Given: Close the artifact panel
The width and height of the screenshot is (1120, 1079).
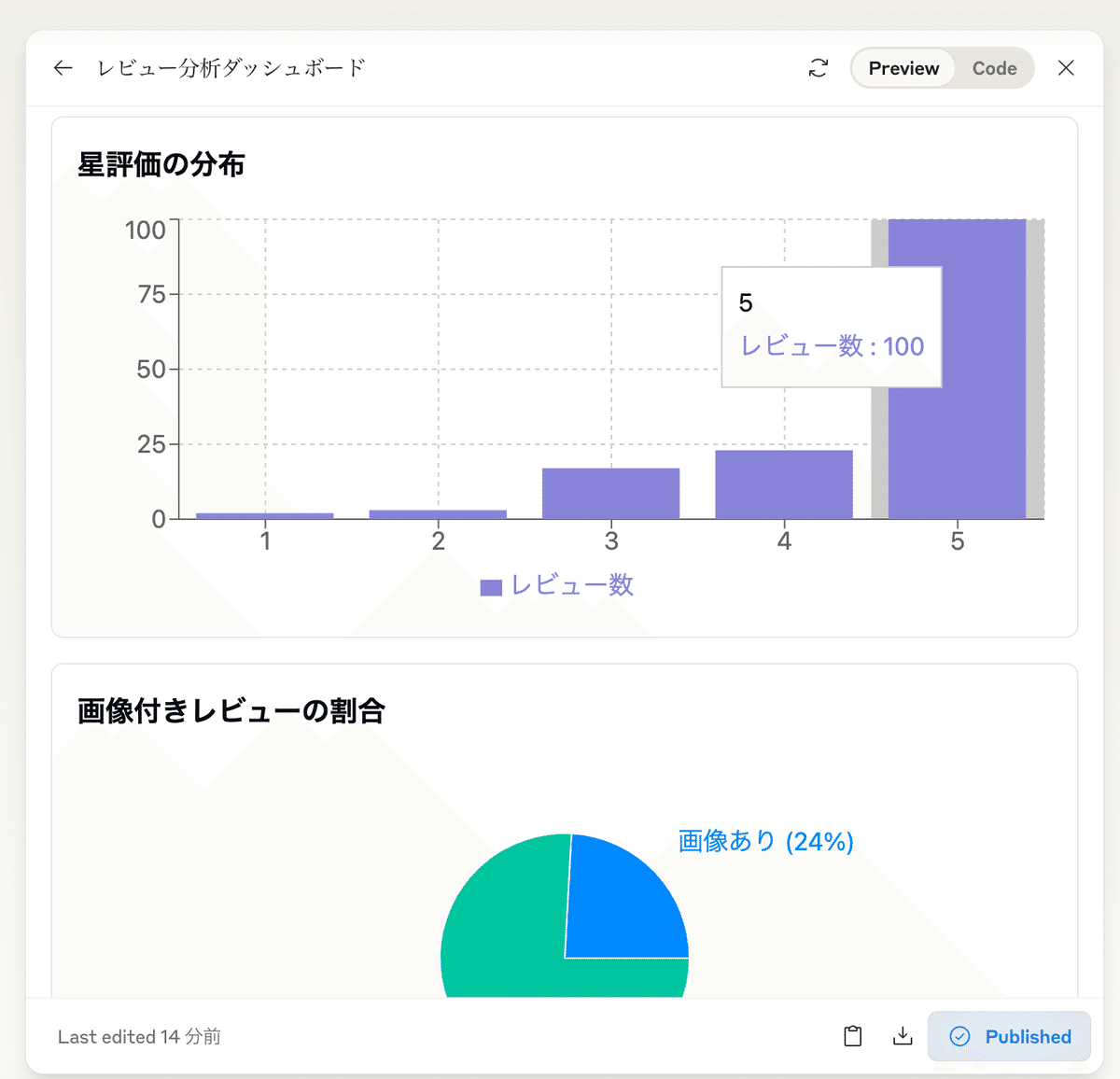Looking at the screenshot, I should pyautogui.click(x=1066, y=68).
